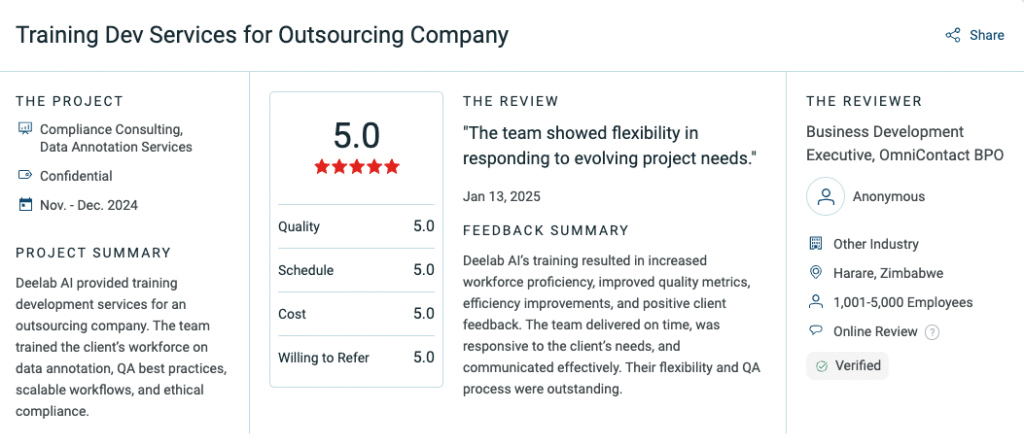Click the Share icon

click(x=953, y=35)
